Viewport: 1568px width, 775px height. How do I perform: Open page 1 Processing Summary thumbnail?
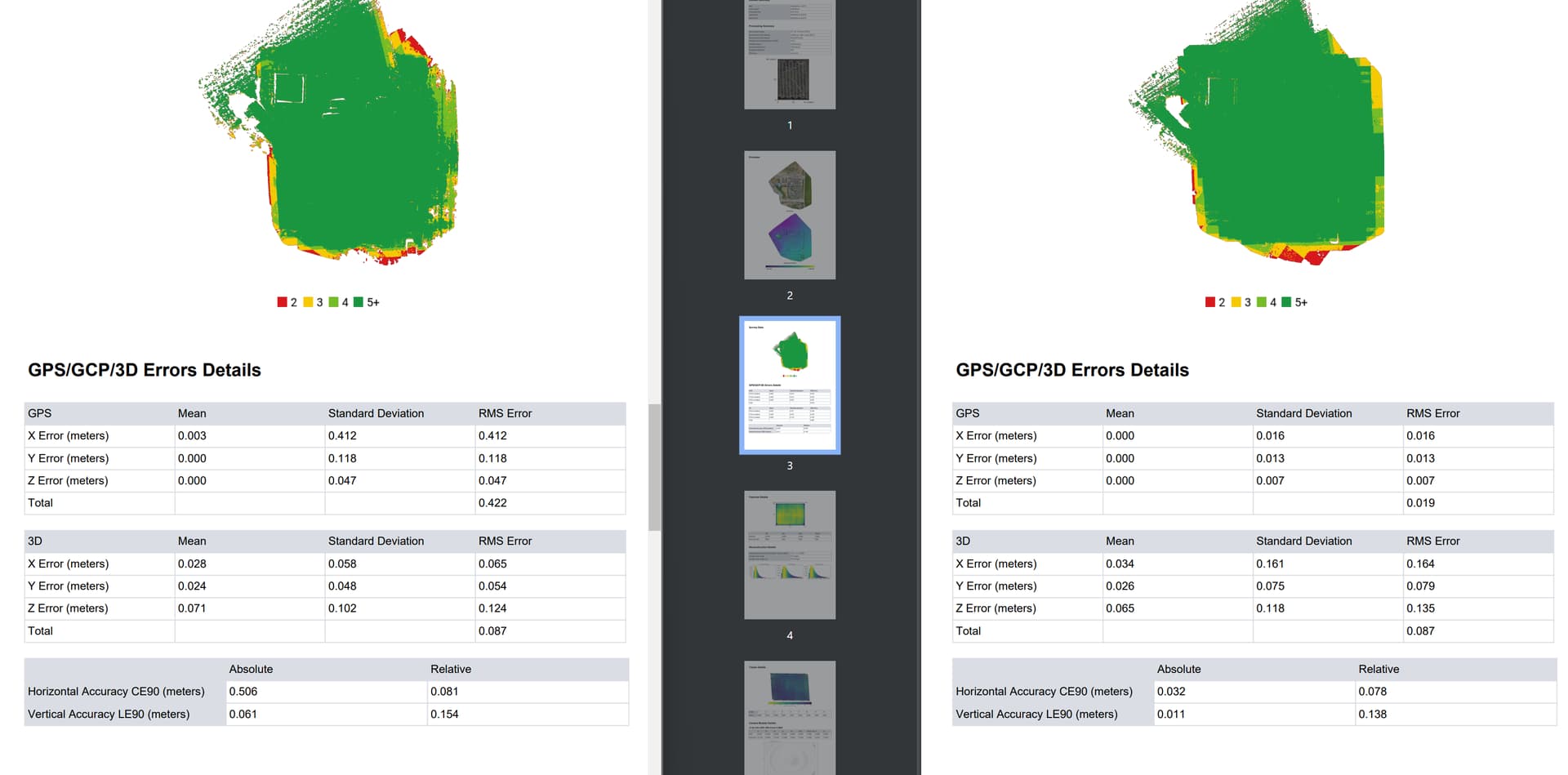(x=789, y=54)
